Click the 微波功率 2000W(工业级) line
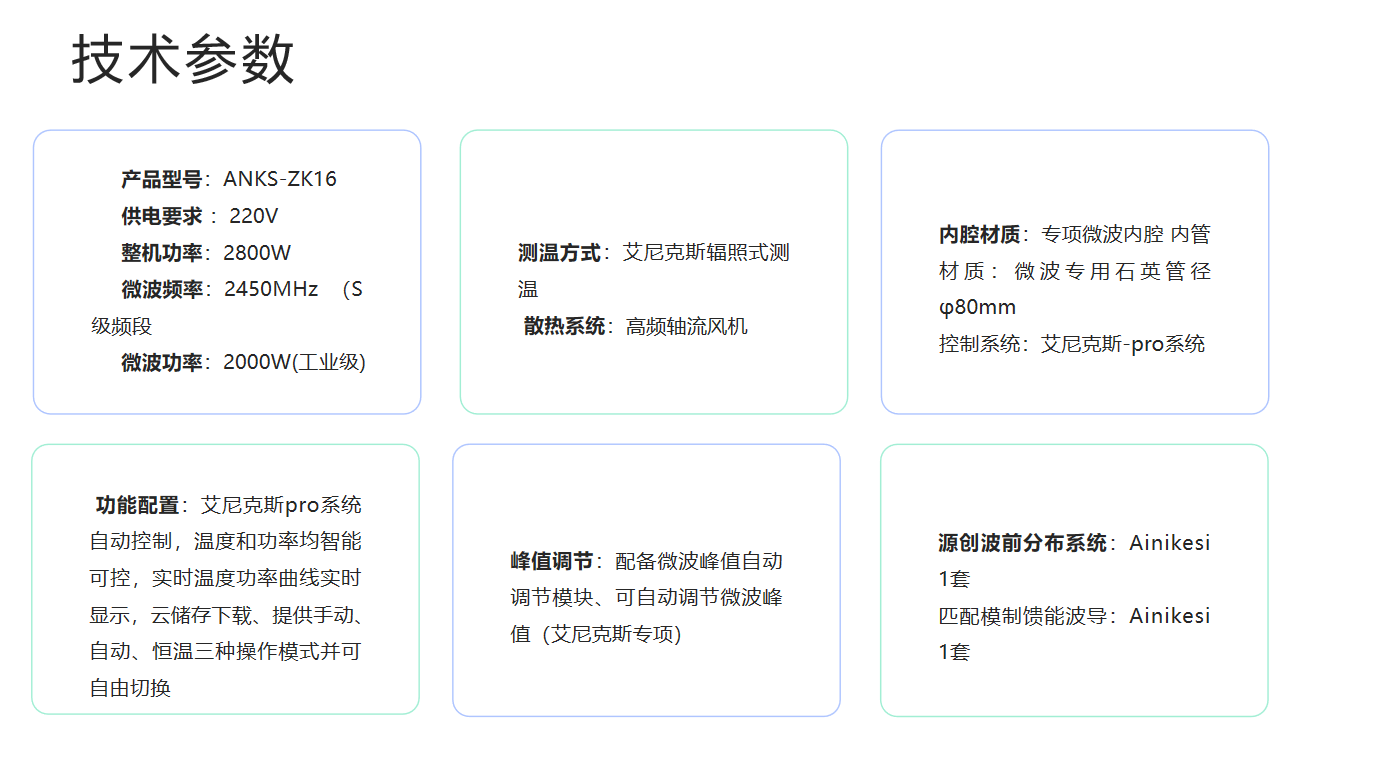Screen dimensions: 1384x771 [243, 363]
